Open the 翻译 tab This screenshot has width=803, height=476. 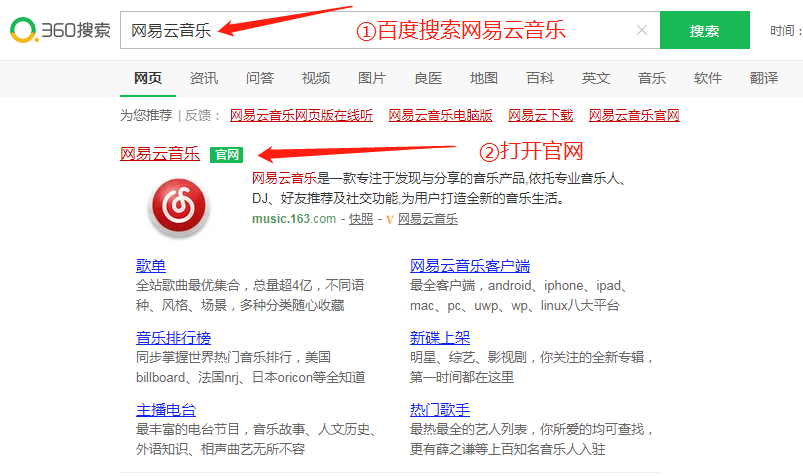(764, 78)
